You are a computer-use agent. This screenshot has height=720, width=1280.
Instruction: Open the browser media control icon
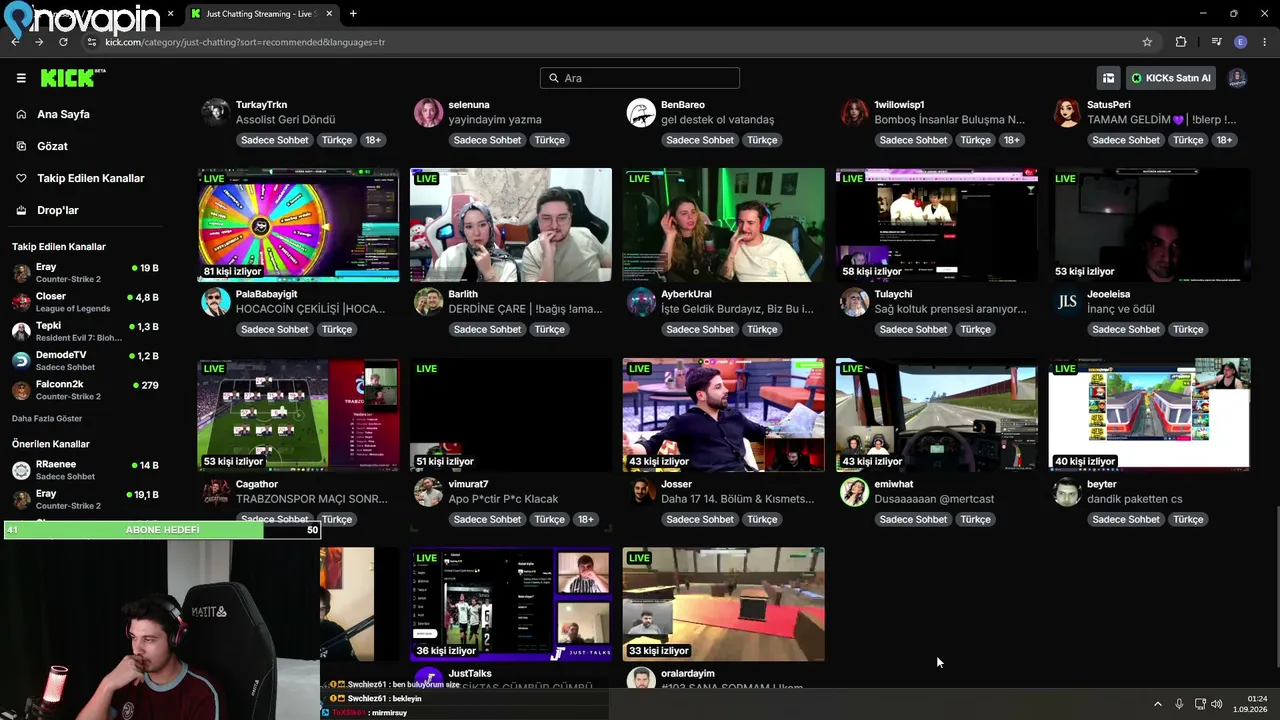point(1216,42)
